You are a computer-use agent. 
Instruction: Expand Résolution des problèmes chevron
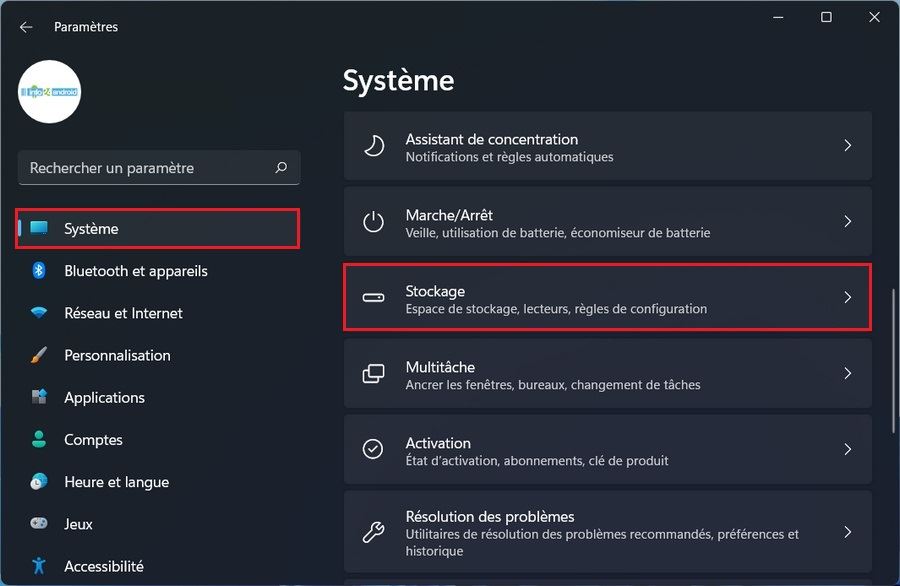coord(848,532)
